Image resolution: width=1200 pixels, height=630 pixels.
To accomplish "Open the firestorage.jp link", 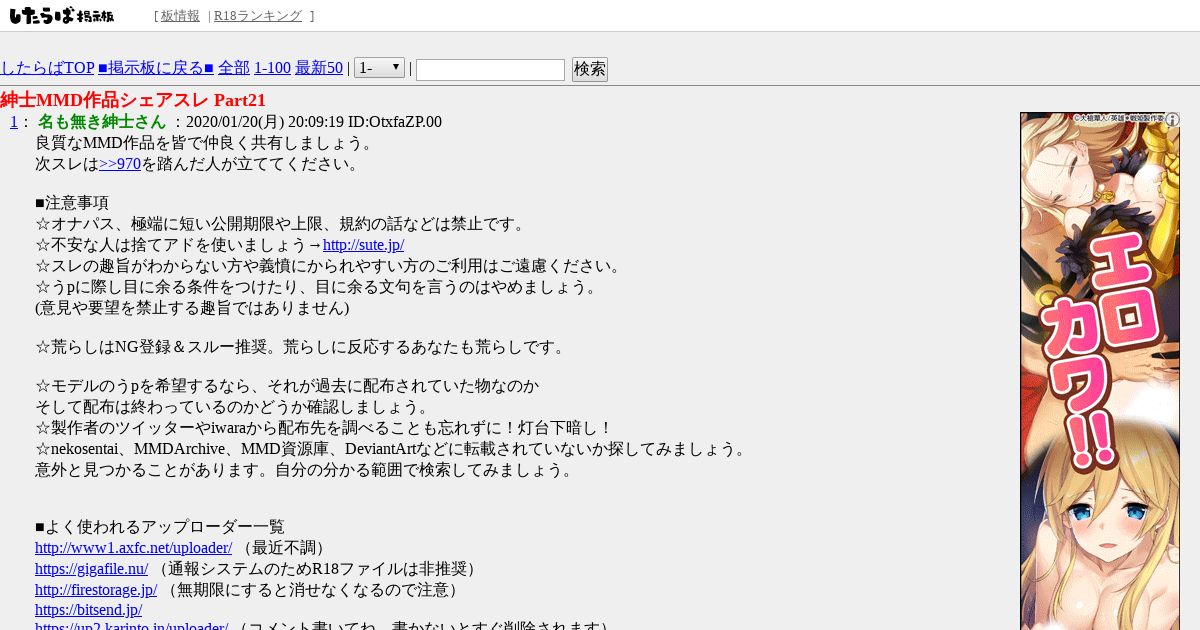I will 96,590.
